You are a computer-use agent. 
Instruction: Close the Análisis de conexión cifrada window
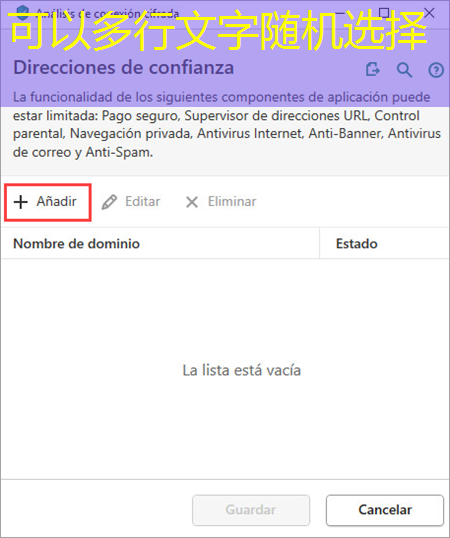[x=429, y=13]
